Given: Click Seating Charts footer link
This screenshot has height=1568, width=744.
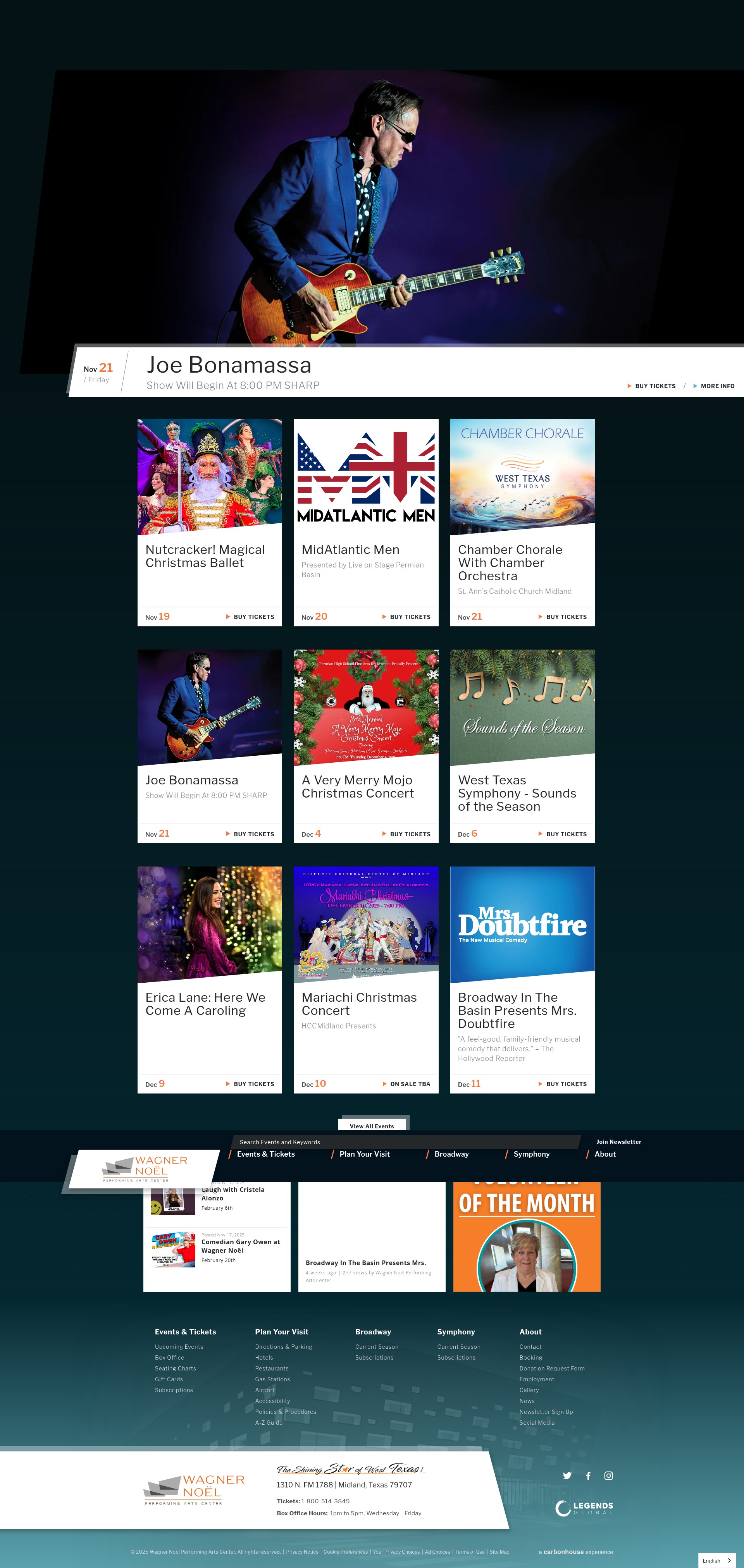Looking at the screenshot, I should 176,1369.
